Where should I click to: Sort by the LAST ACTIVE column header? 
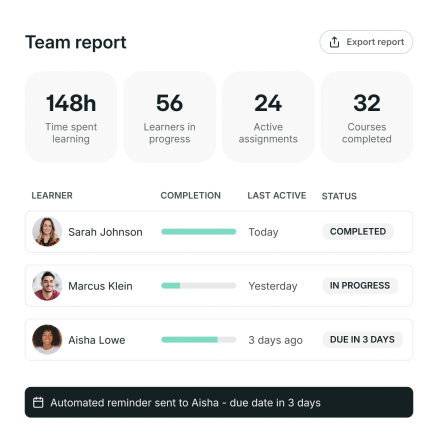pyautogui.click(x=277, y=195)
